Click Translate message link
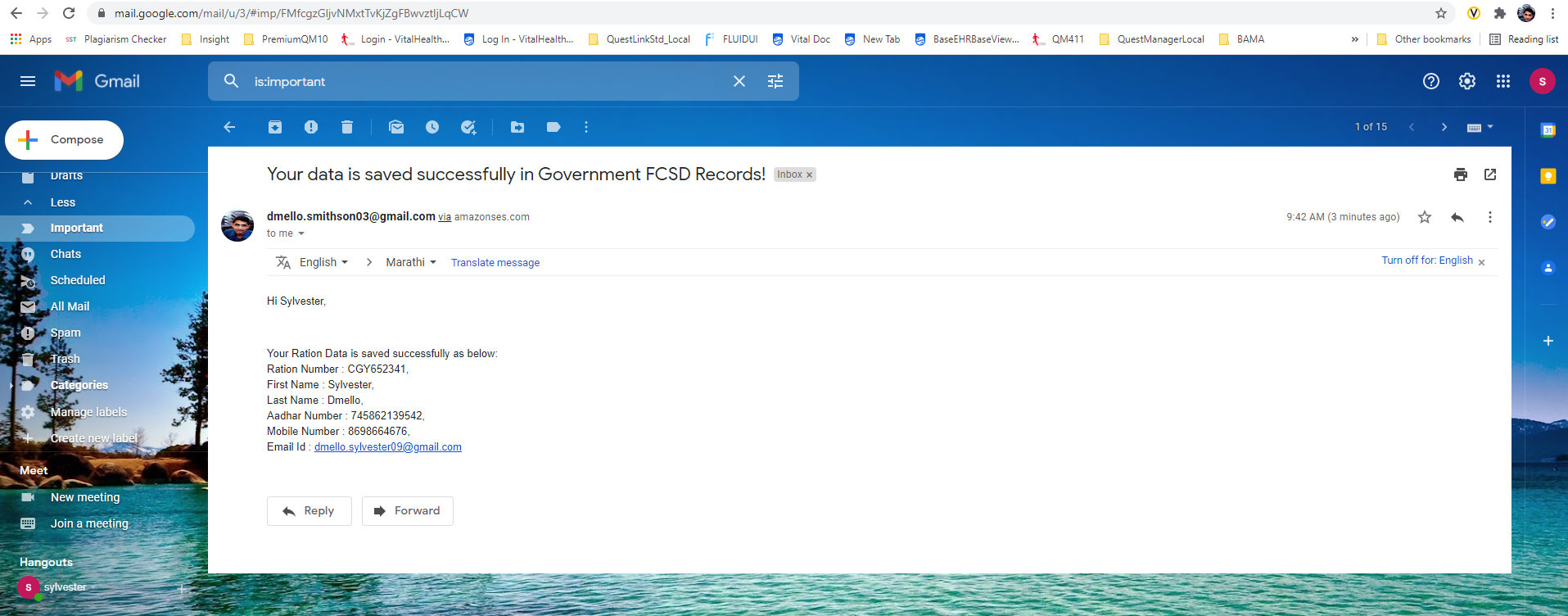 [x=495, y=263]
